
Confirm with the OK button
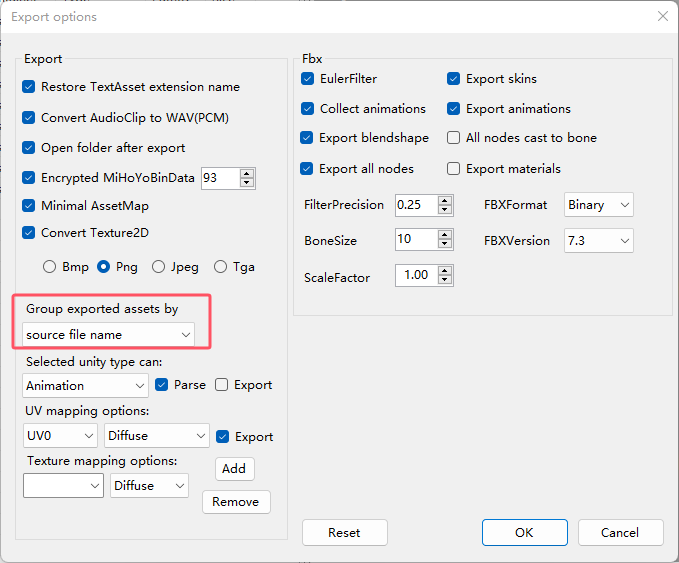[524, 533]
